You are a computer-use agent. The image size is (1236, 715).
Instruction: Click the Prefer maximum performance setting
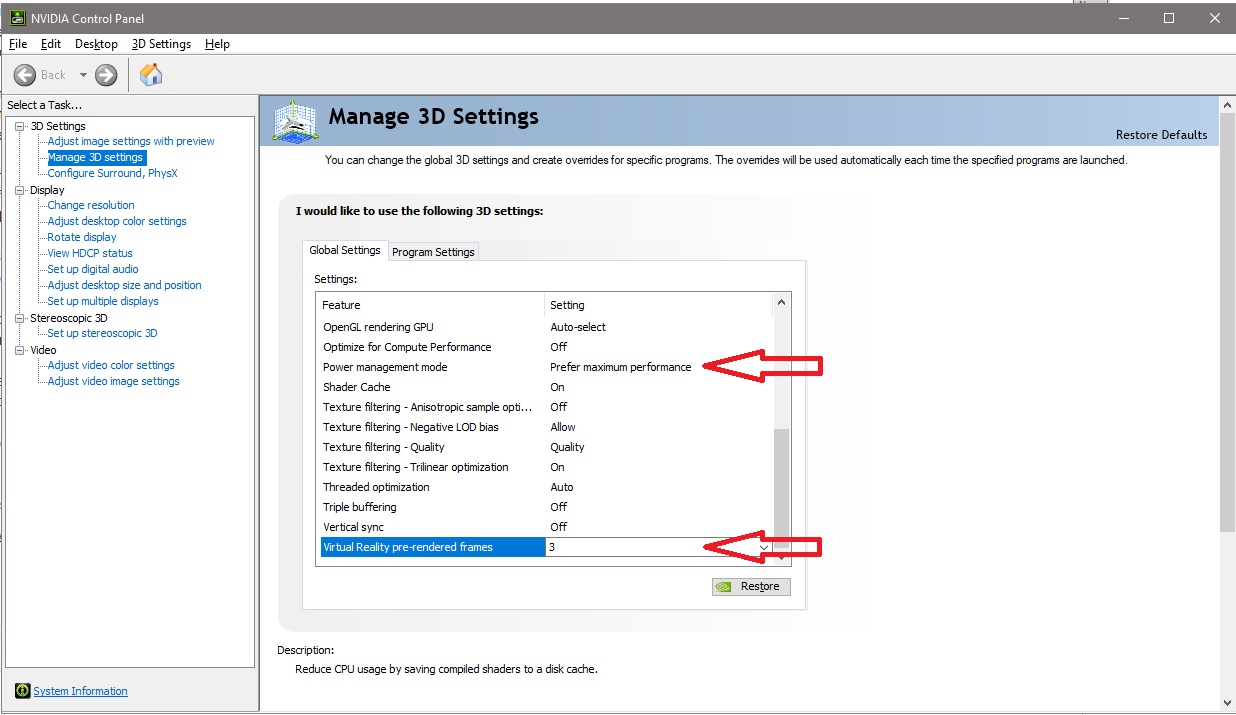click(x=620, y=367)
